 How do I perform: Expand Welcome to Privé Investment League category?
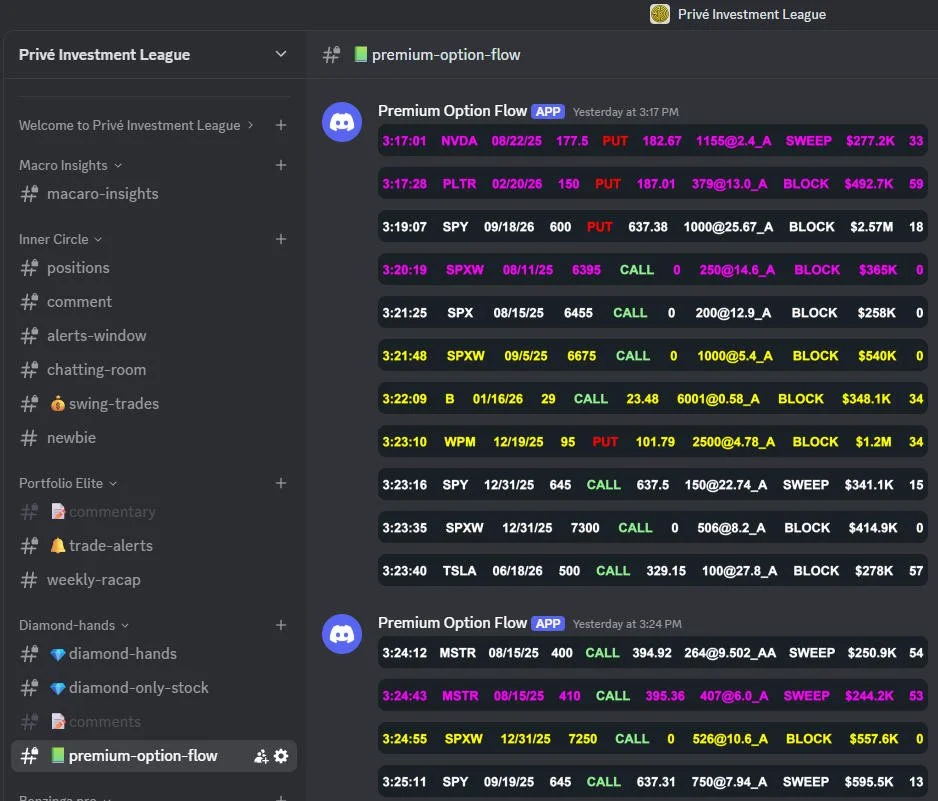(x=136, y=125)
